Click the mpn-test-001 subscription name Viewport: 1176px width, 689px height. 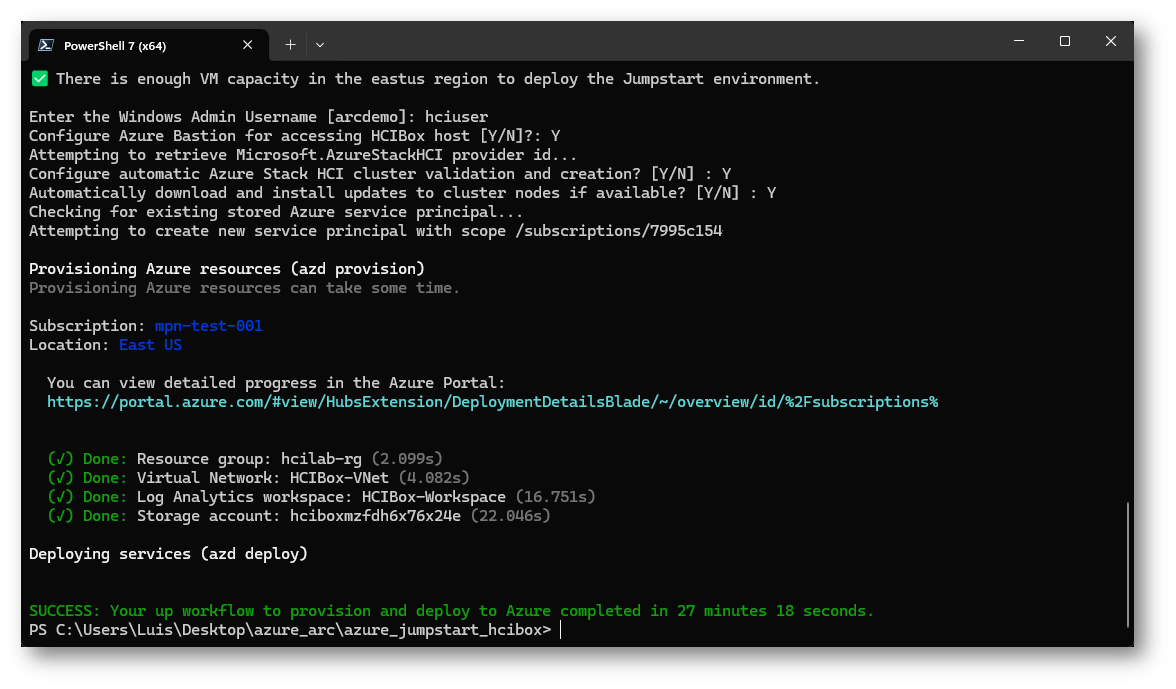point(208,326)
